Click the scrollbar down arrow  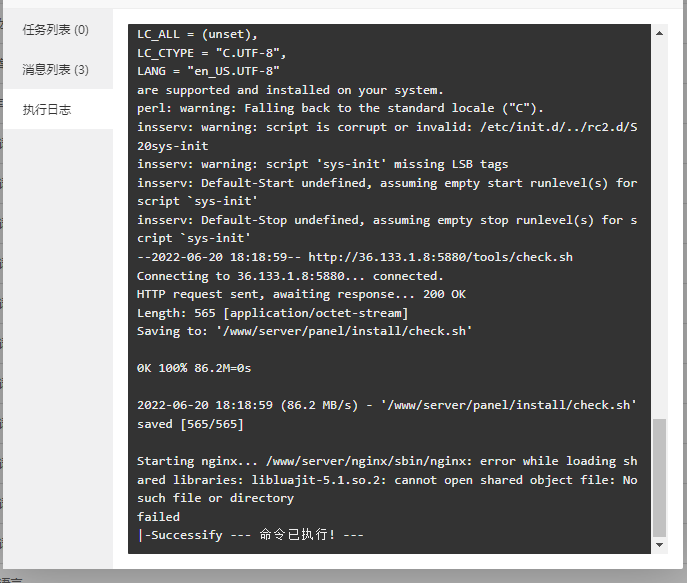pyautogui.click(x=659, y=545)
